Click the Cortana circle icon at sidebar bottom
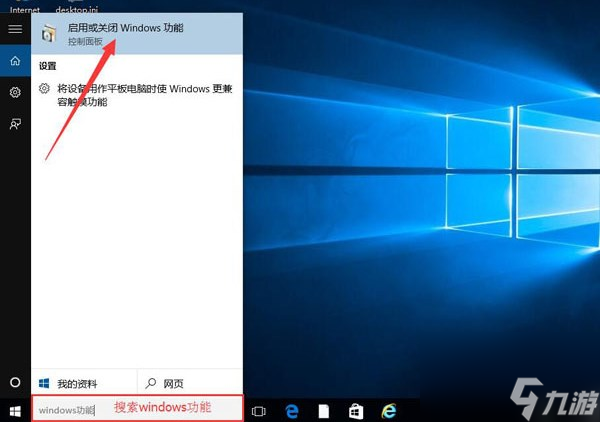 (x=15, y=382)
